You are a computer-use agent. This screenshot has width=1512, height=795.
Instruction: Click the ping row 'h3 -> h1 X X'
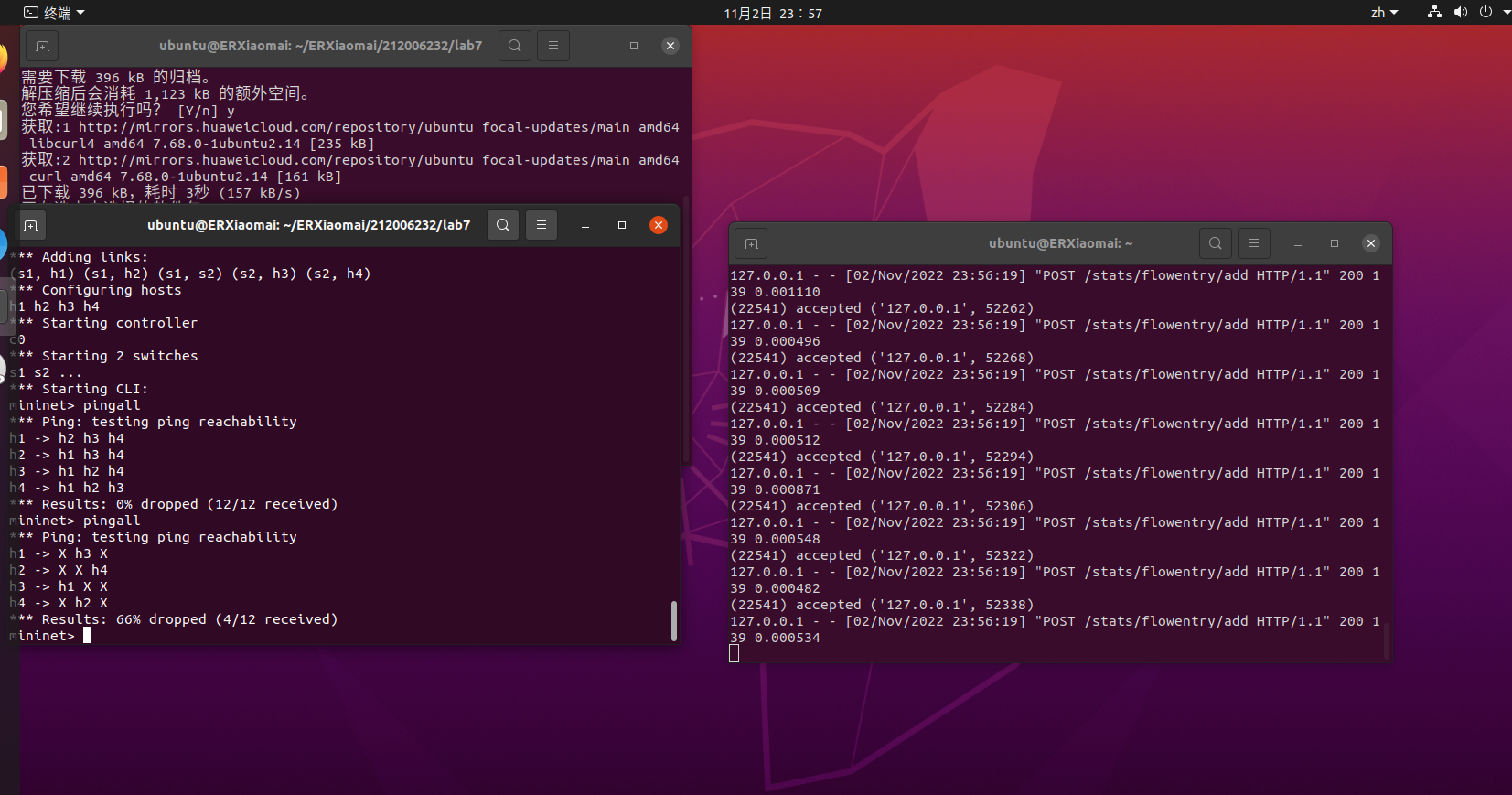pos(59,586)
